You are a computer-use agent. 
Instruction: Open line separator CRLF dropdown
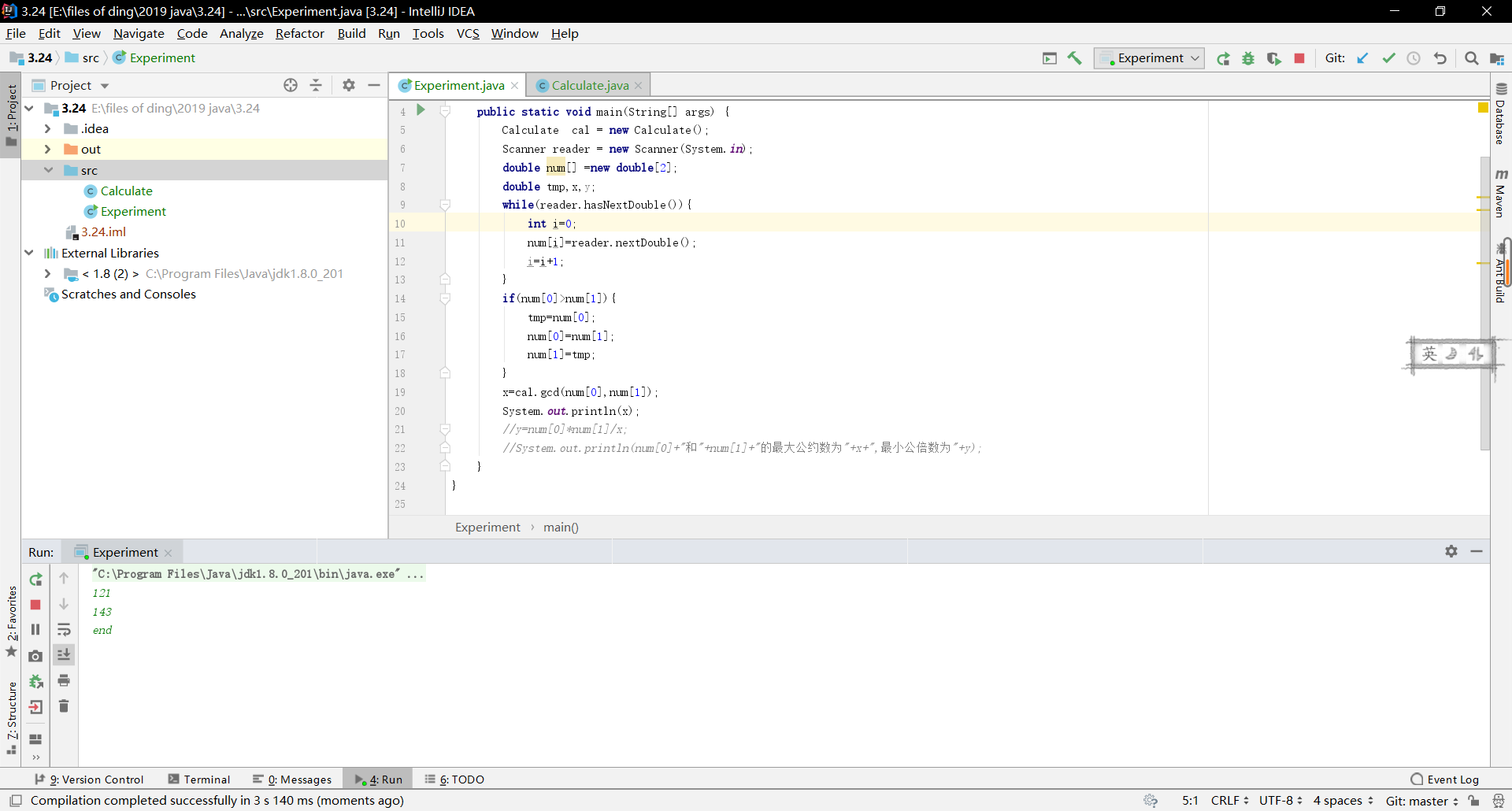(1229, 800)
